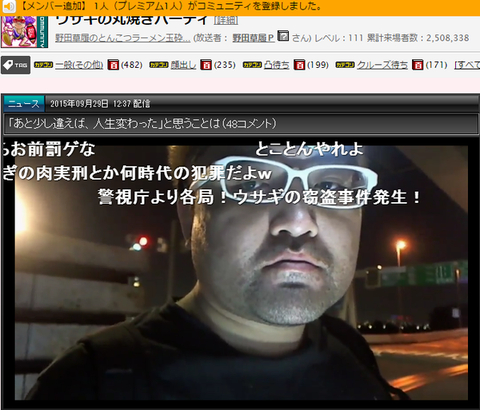Click the orange member-added notification text

pos(171,6)
